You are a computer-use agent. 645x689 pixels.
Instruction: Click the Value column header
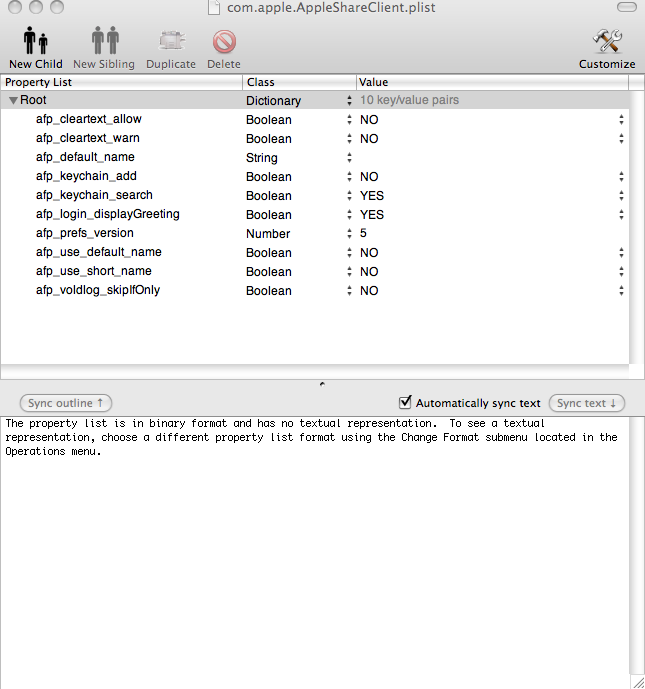pos(492,82)
